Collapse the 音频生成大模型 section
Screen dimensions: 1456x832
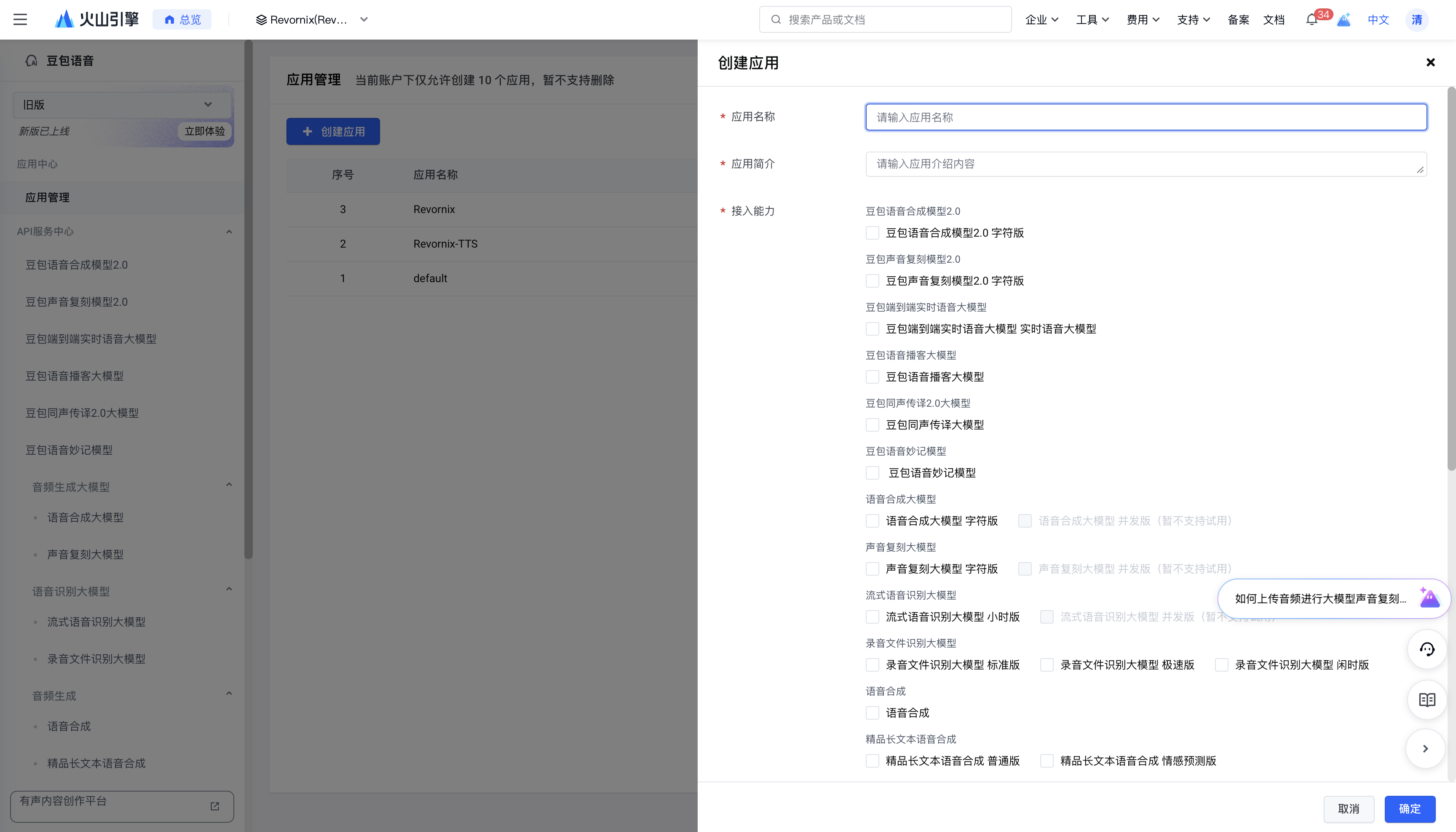[229, 486]
